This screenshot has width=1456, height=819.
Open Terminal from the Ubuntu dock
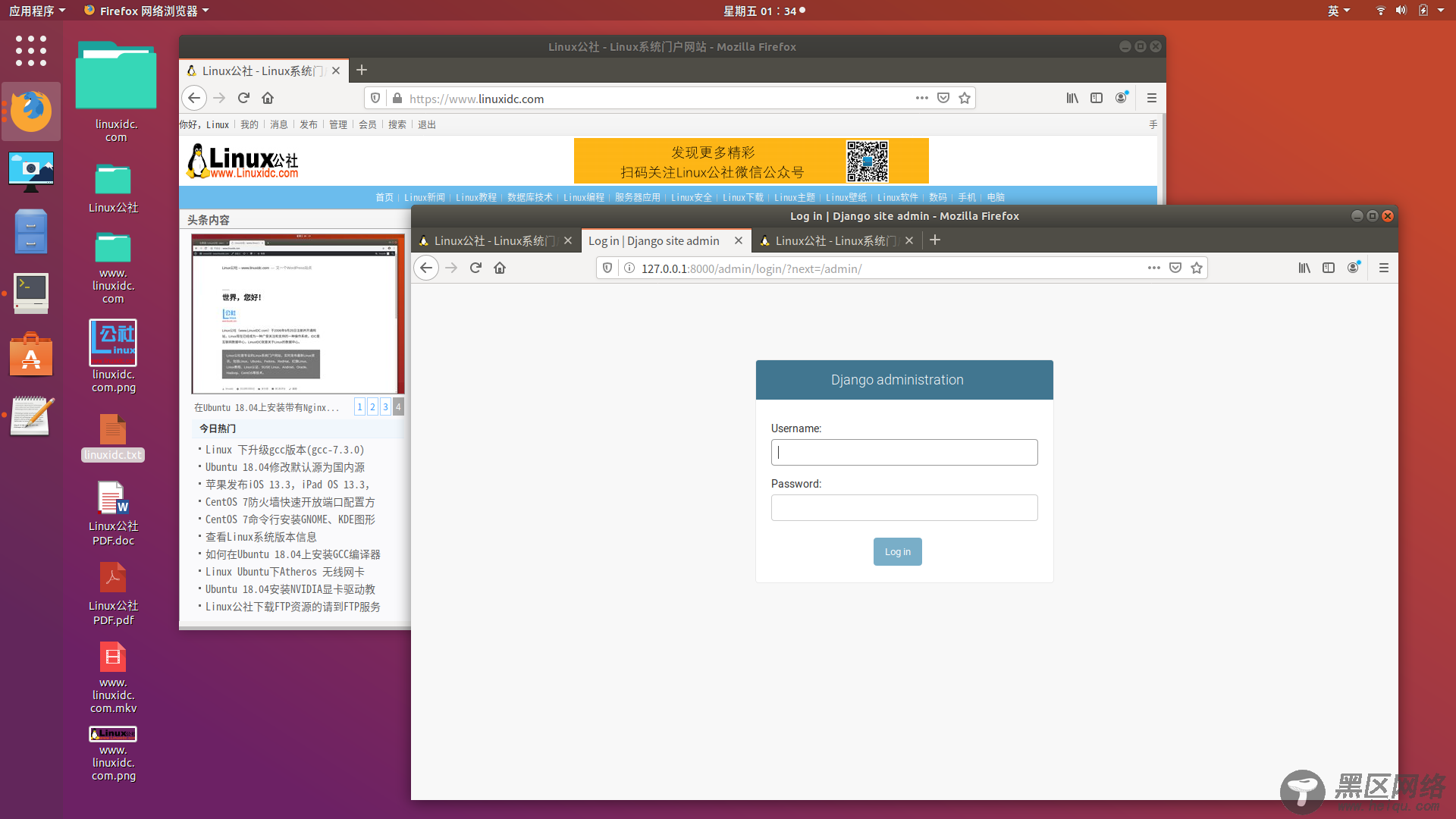click(x=31, y=293)
